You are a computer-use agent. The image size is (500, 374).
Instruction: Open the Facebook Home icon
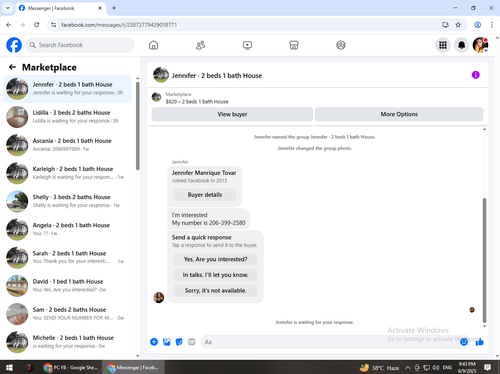point(153,45)
